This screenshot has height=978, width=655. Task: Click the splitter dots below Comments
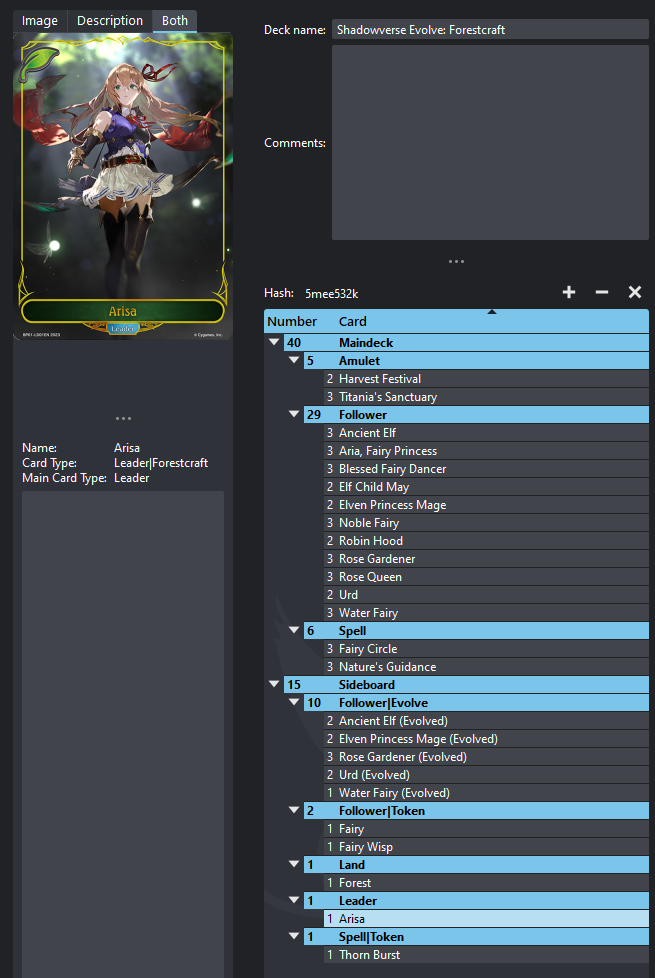(456, 262)
